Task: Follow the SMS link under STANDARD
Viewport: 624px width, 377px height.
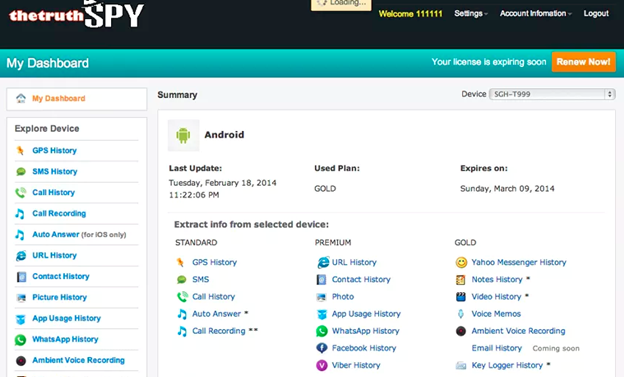Action: [201, 279]
